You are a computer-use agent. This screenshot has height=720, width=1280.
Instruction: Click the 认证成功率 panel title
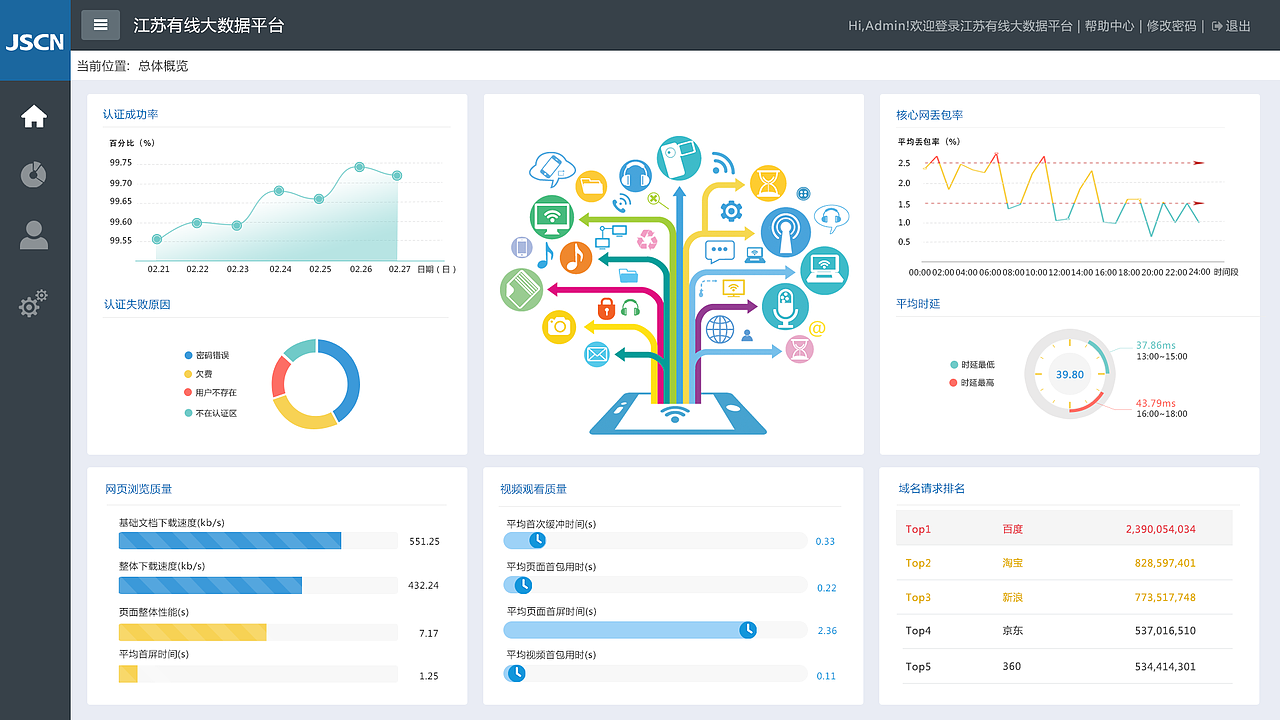(x=131, y=114)
